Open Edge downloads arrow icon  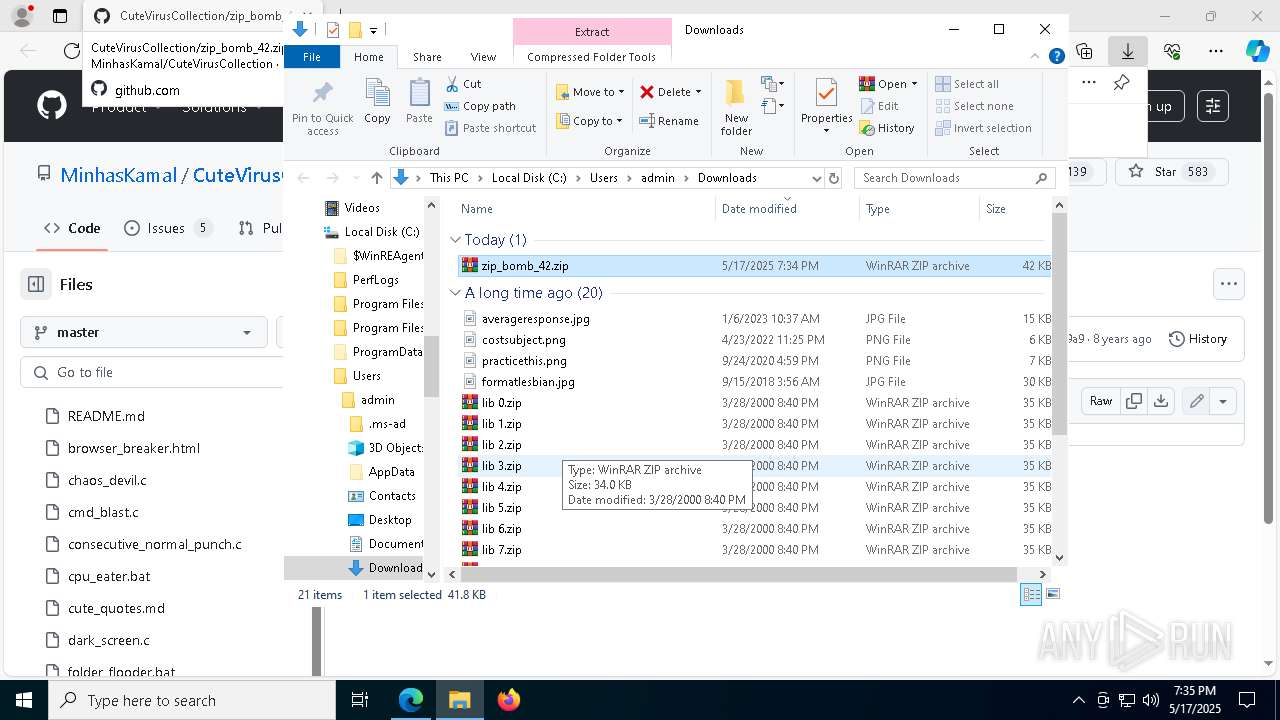tap(1128, 50)
